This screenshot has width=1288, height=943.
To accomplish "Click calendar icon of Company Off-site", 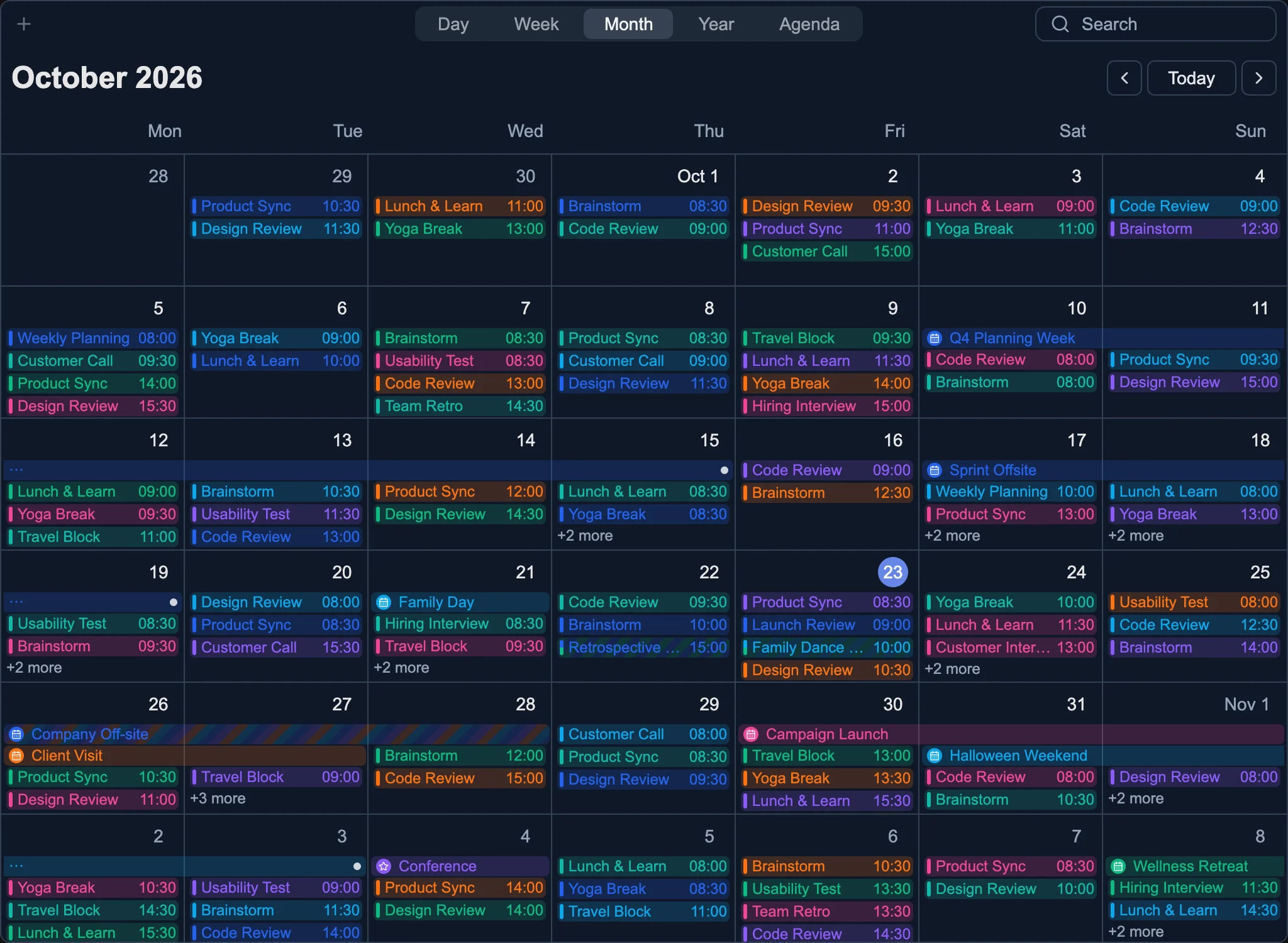I will coord(16,734).
